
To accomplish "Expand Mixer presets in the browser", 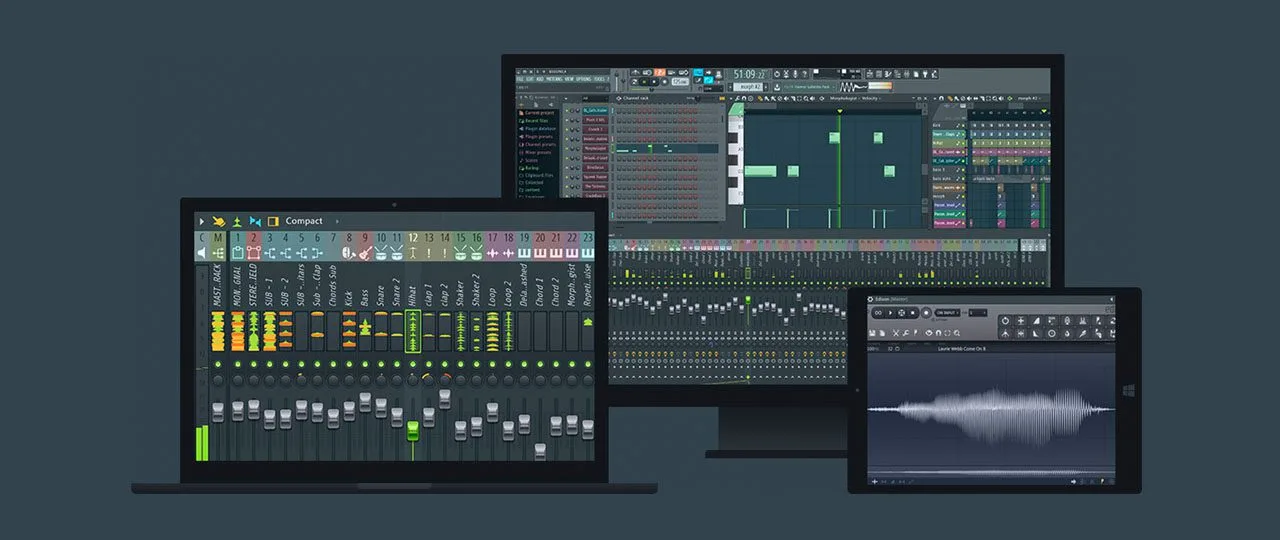I will tap(535, 152).
